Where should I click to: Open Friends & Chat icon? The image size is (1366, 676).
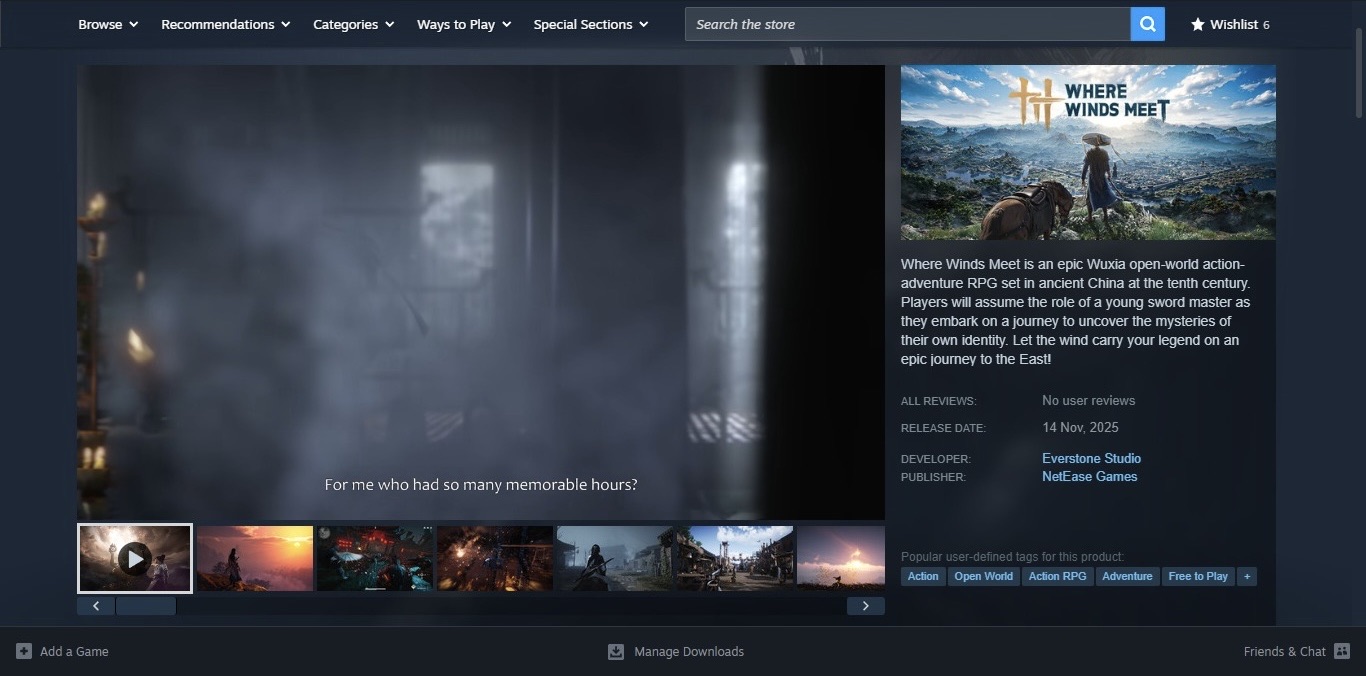click(x=1342, y=651)
